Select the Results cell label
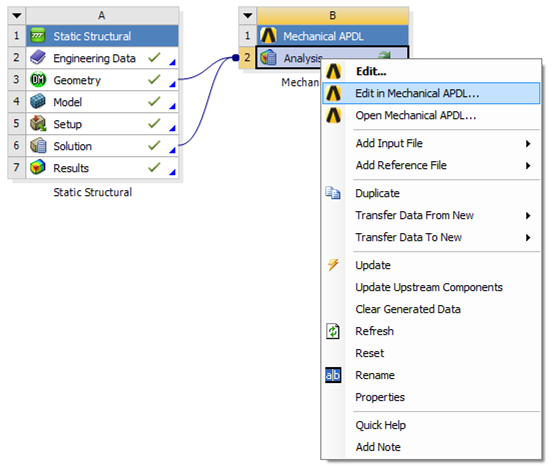This screenshot has height=473, width=556. point(71,168)
